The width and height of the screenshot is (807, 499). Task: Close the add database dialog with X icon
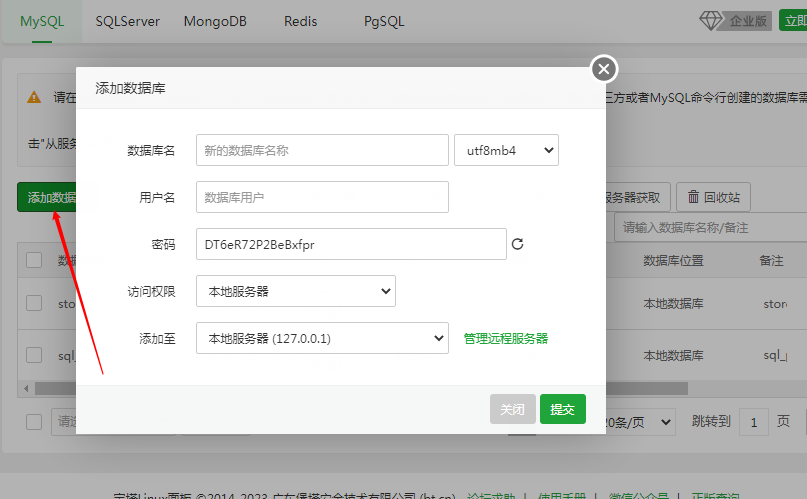(x=603, y=68)
